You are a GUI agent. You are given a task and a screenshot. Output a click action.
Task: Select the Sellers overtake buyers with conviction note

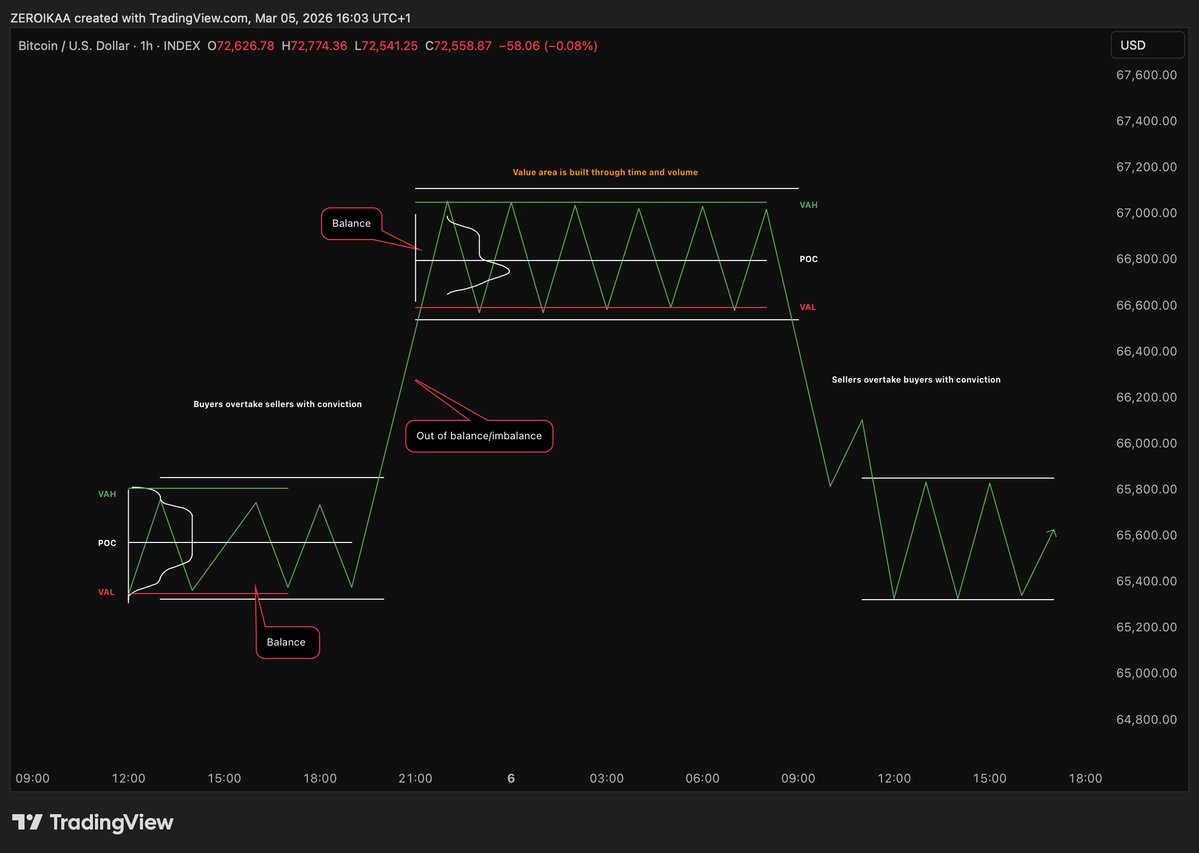[916, 379]
